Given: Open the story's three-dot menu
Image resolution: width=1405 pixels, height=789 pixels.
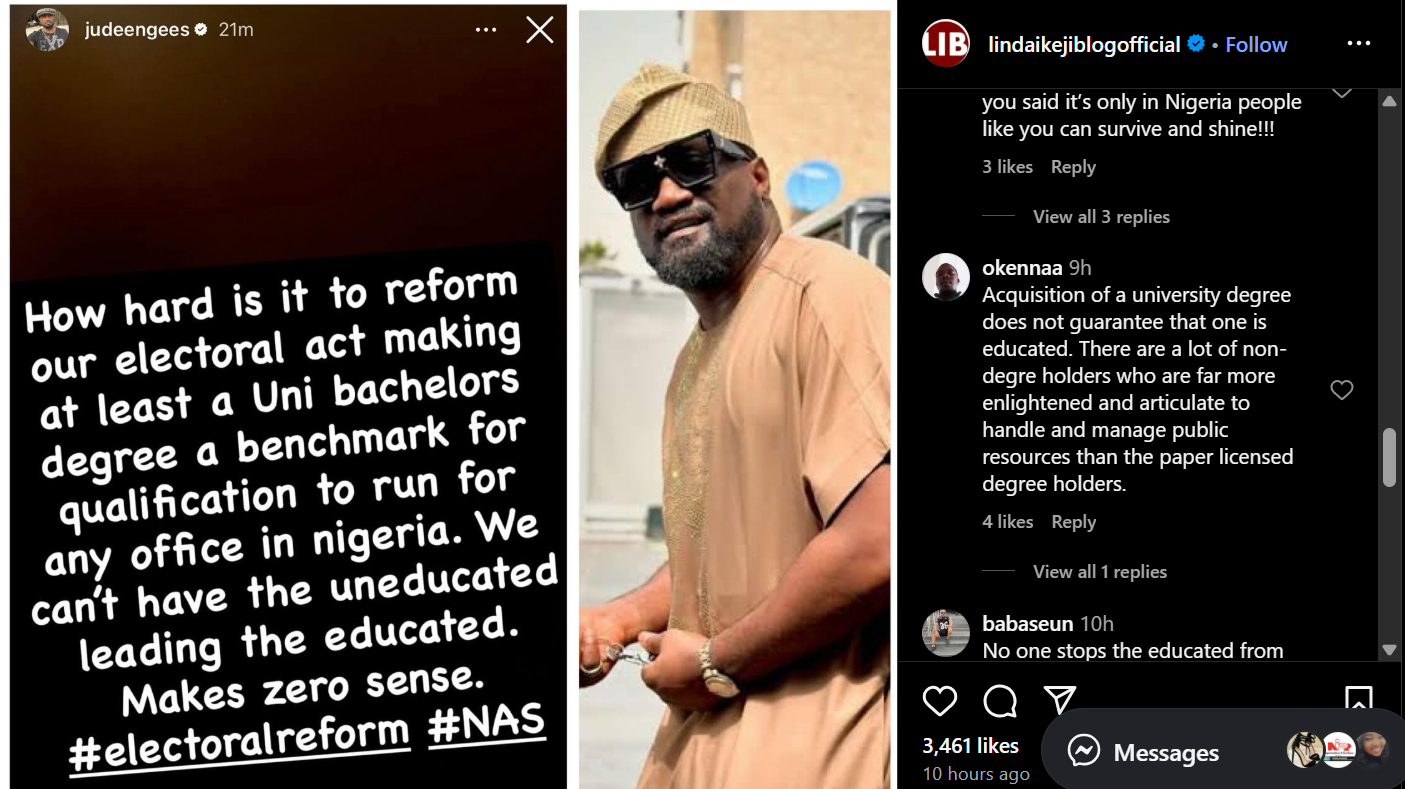Looking at the screenshot, I should (486, 30).
